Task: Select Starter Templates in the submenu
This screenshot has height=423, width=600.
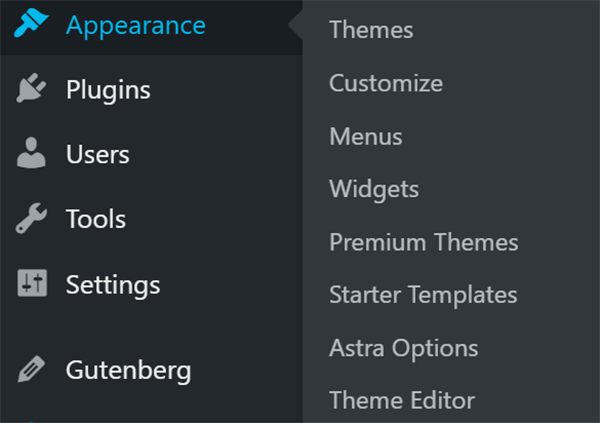Action: 423,296
